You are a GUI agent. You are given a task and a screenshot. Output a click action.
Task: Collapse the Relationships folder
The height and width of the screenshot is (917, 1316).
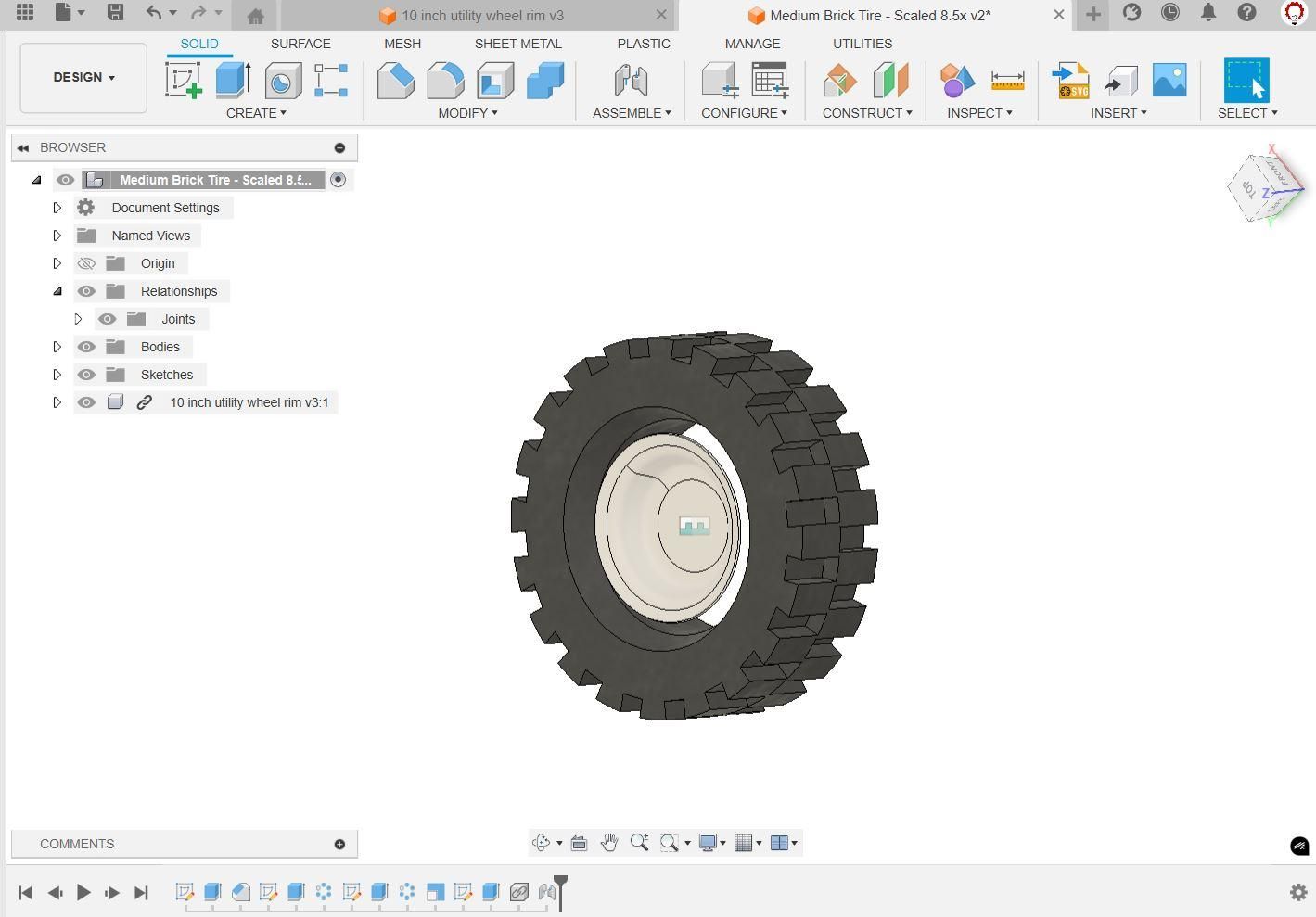click(x=57, y=291)
